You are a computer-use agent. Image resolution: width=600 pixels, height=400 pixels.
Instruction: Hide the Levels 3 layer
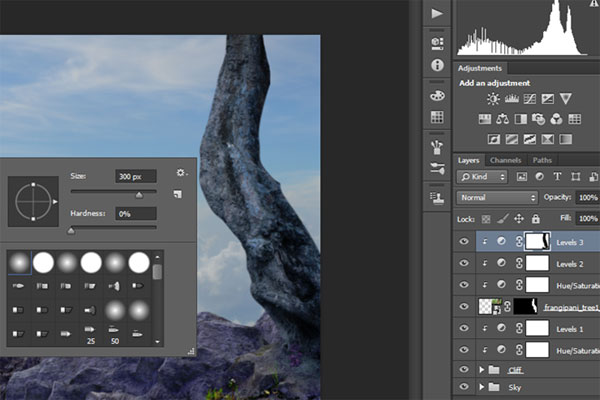pyautogui.click(x=463, y=241)
